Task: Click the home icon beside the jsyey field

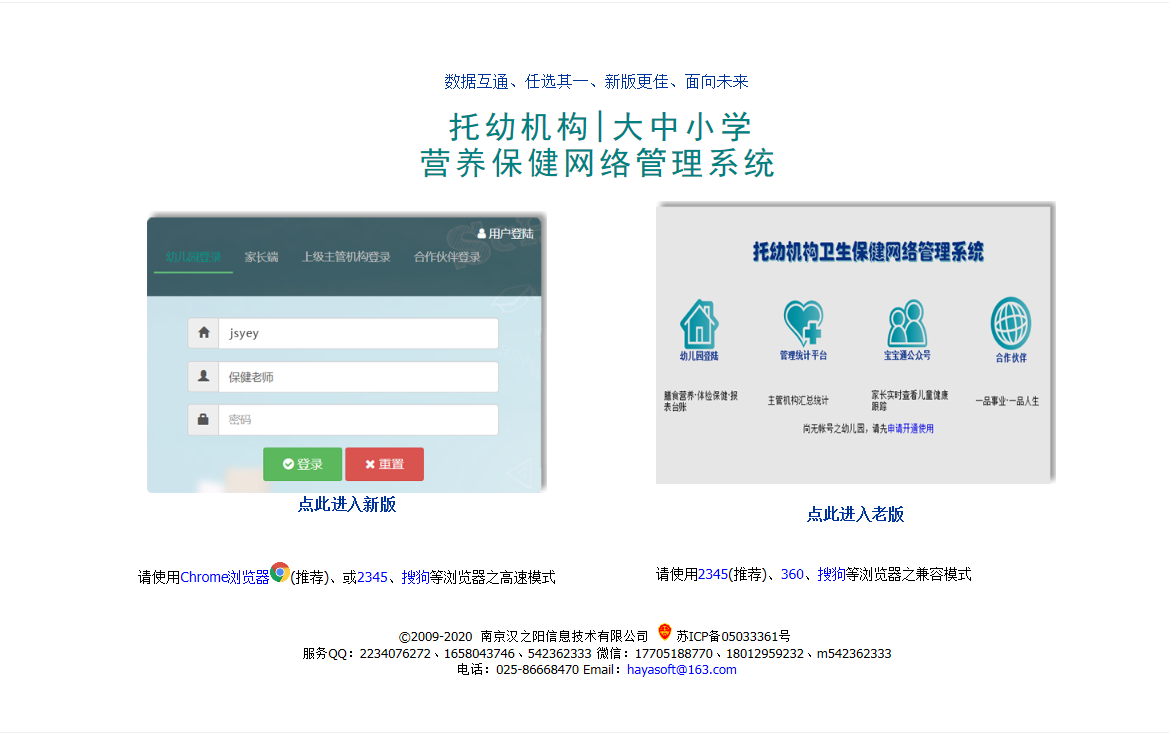Action: [204, 333]
